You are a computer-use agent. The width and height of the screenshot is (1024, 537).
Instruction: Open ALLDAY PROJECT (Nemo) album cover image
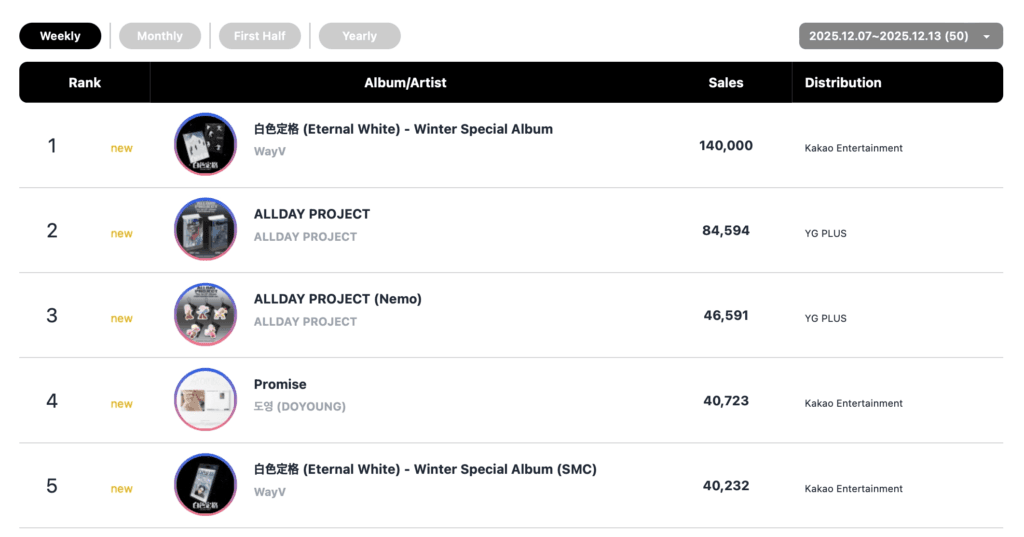[x=205, y=315]
